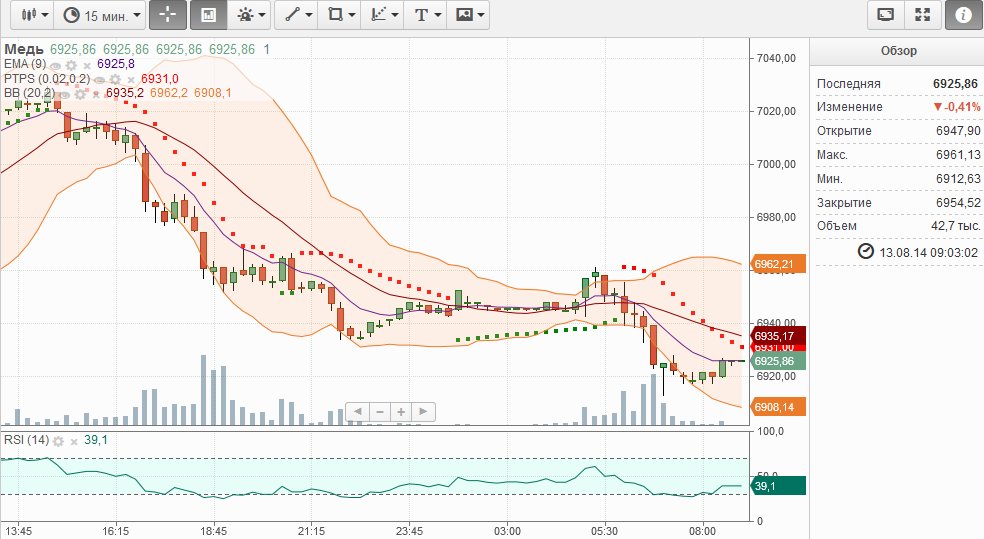Remove the PTPS indicator with its X

pyautogui.click(x=130, y=79)
